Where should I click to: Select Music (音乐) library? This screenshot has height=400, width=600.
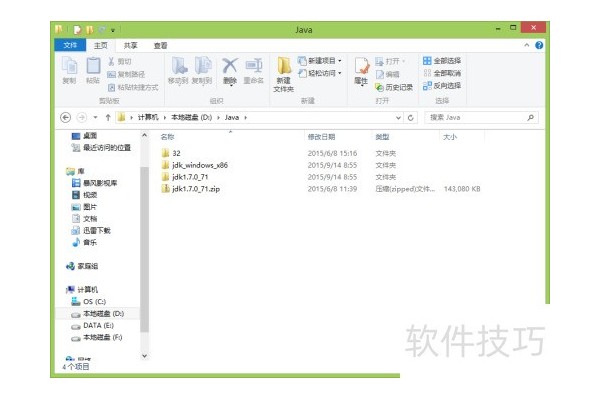(x=85, y=242)
